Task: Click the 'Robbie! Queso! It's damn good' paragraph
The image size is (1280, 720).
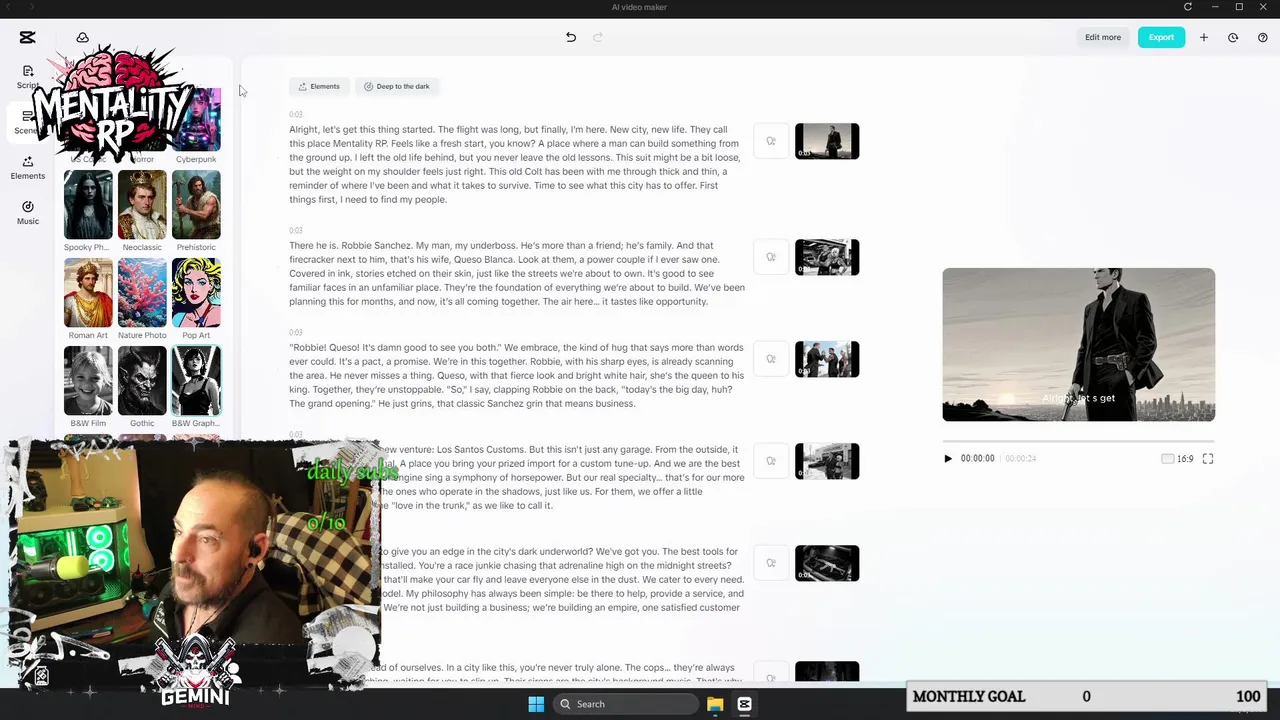Action: pos(516,375)
